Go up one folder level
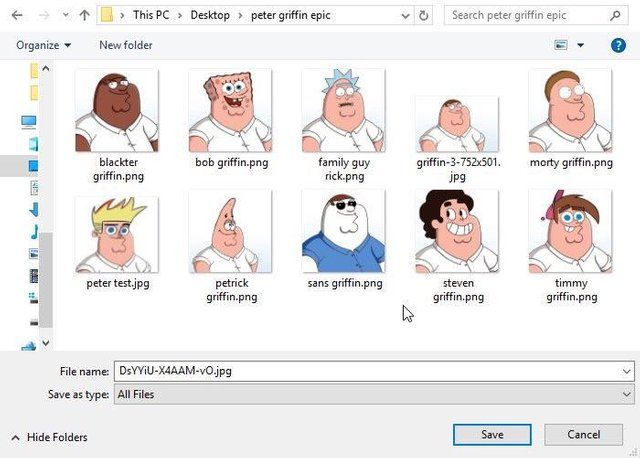 (x=84, y=16)
